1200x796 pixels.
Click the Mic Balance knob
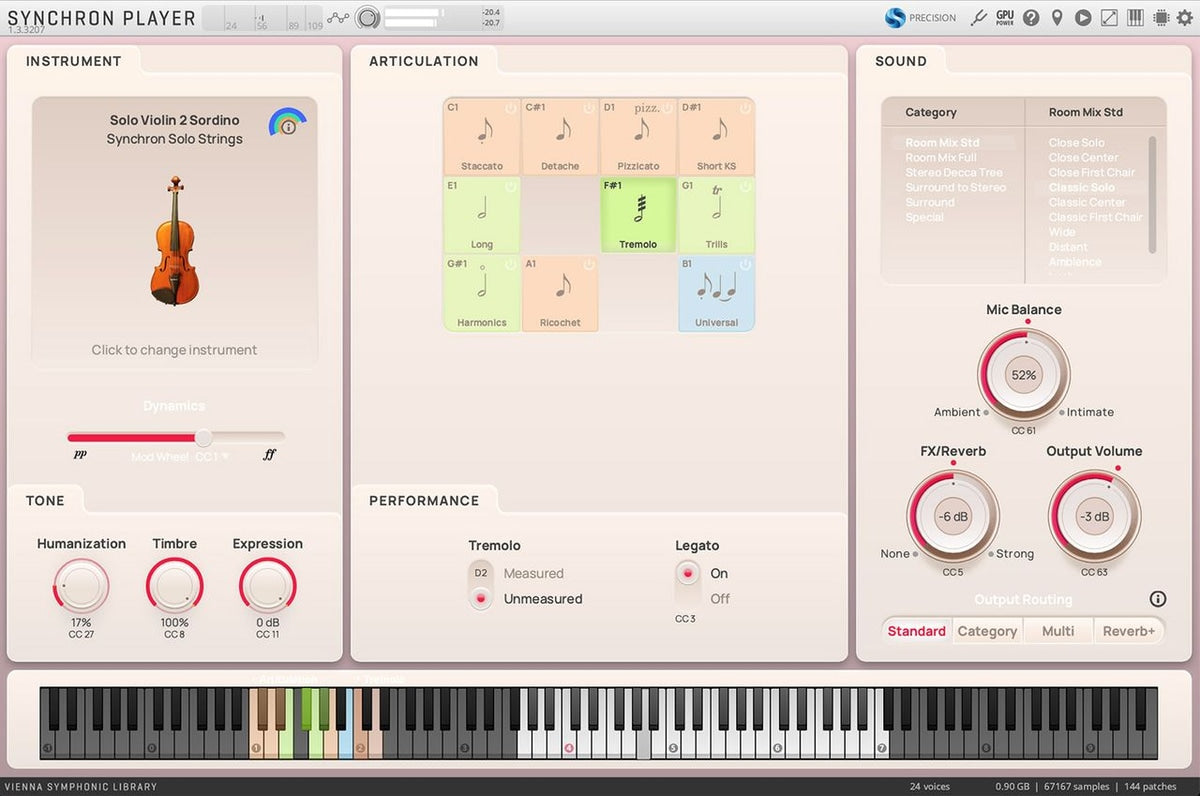(x=1023, y=375)
